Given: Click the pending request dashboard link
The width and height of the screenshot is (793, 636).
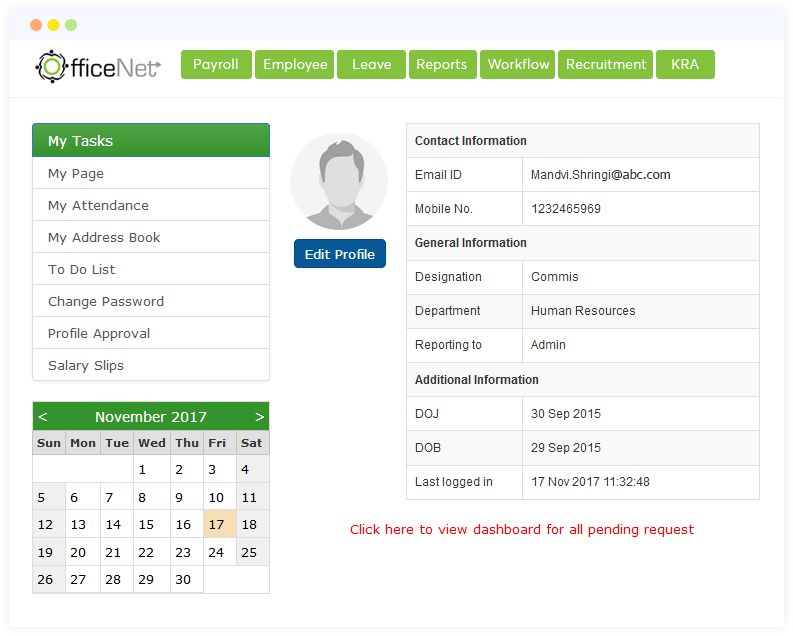Looking at the screenshot, I should pos(521,529).
